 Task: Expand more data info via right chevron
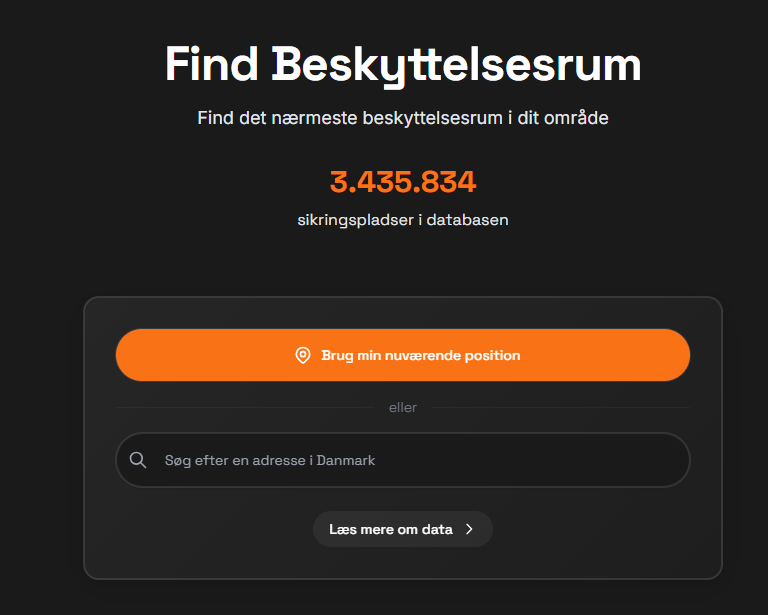tap(469, 529)
